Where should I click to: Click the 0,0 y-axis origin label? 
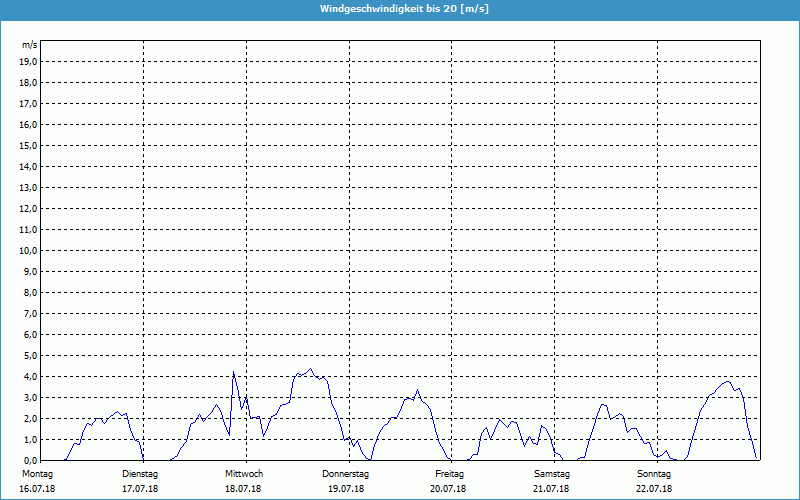coord(30,461)
